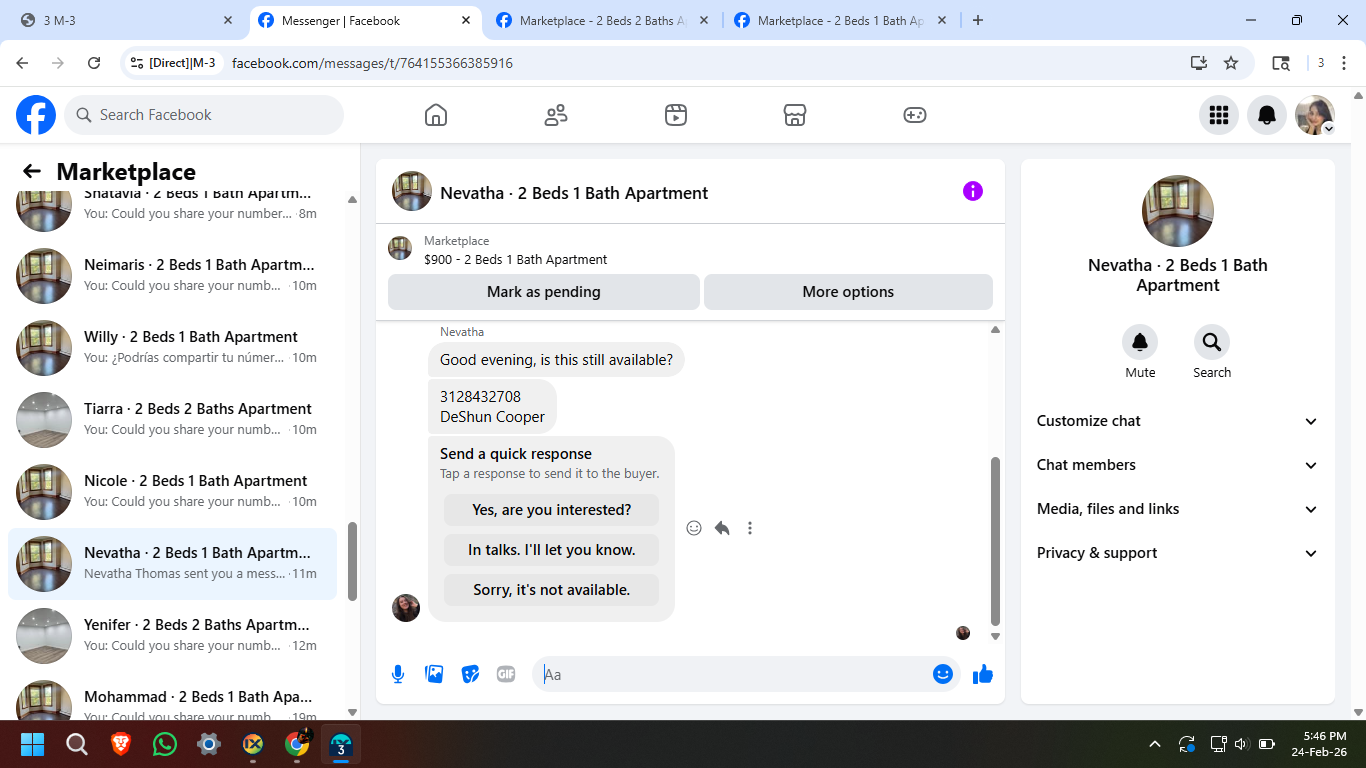Open the notifications bell in header
This screenshot has height=768, width=1366.
coord(1267,115)
